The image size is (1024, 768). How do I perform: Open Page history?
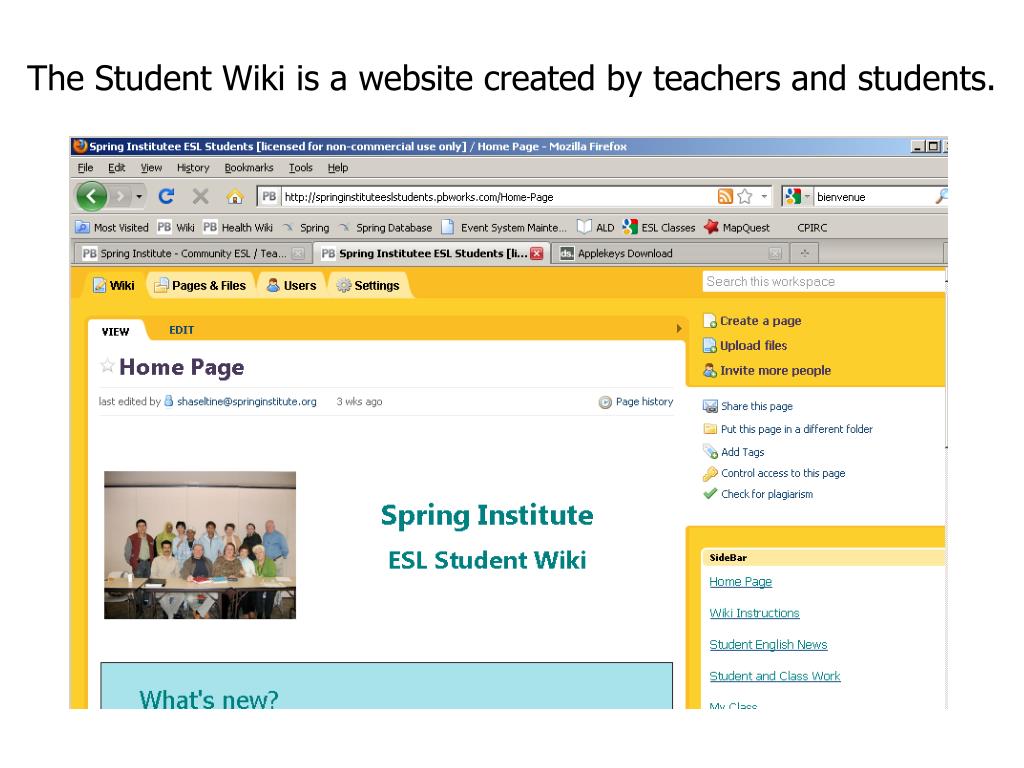(636, 402)
